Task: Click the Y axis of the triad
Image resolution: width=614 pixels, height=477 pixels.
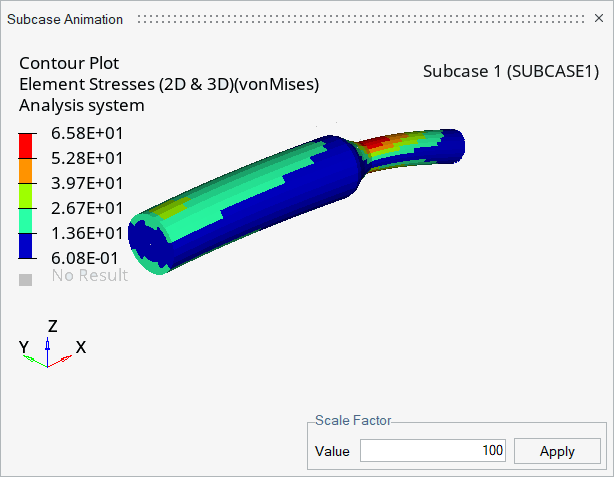Action: (x=34, y=361)
